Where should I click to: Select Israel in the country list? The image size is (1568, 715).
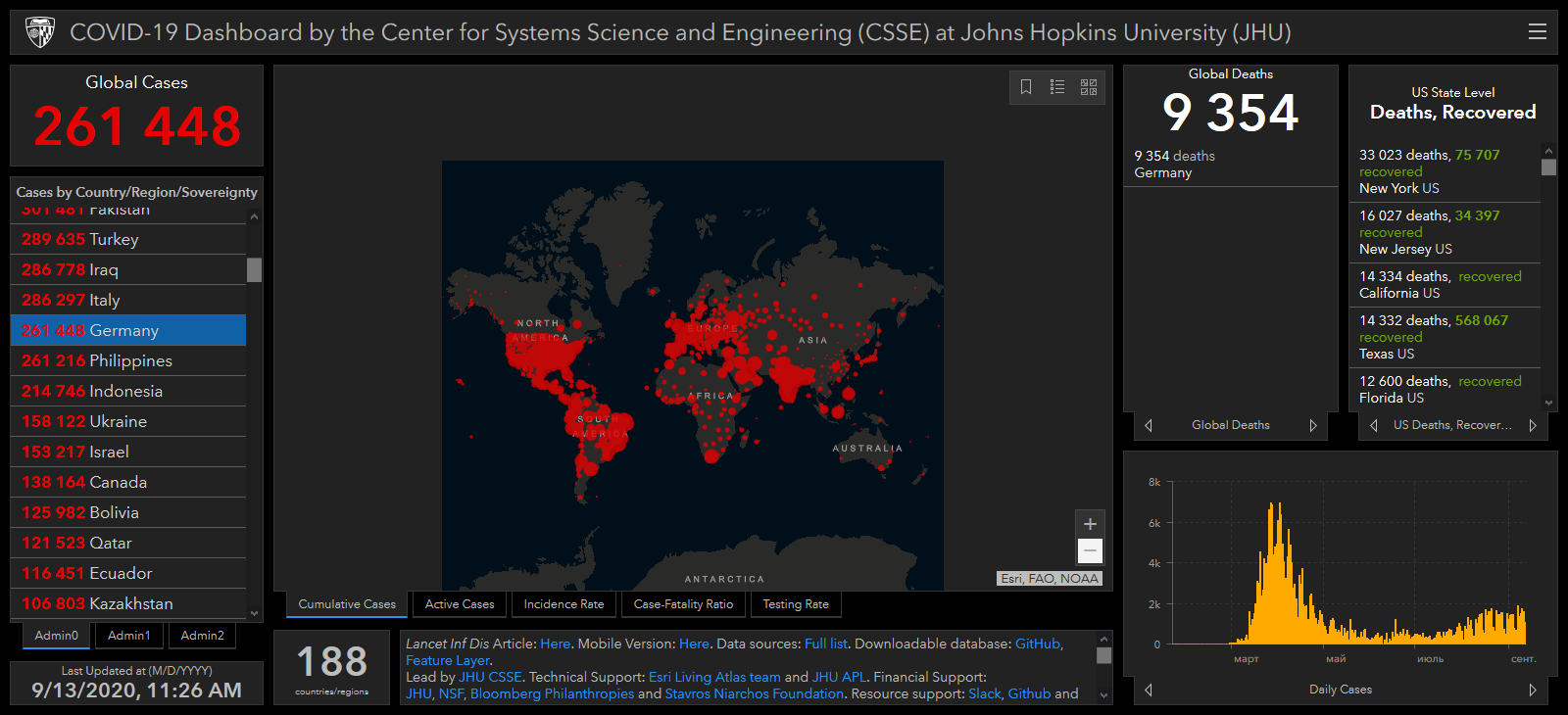(128, 452)
